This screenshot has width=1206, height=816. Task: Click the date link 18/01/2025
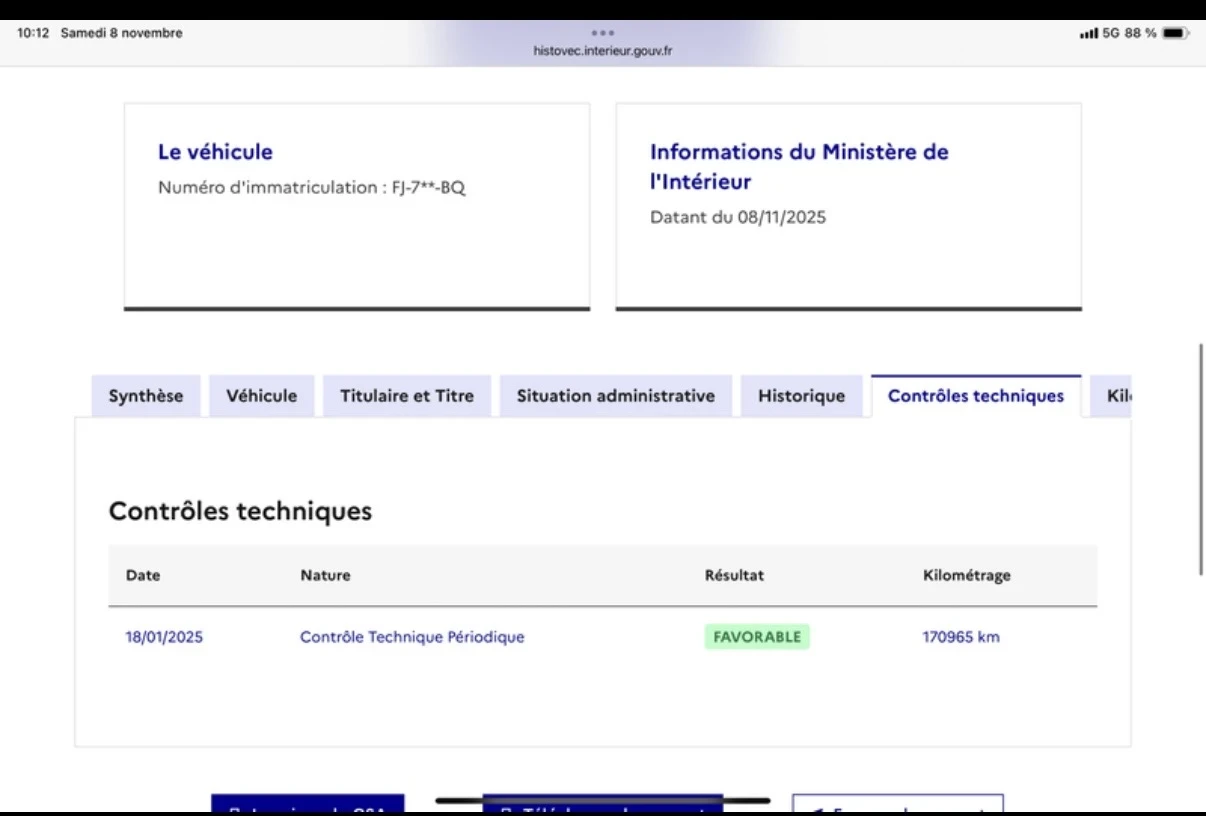tap(164, 636)
